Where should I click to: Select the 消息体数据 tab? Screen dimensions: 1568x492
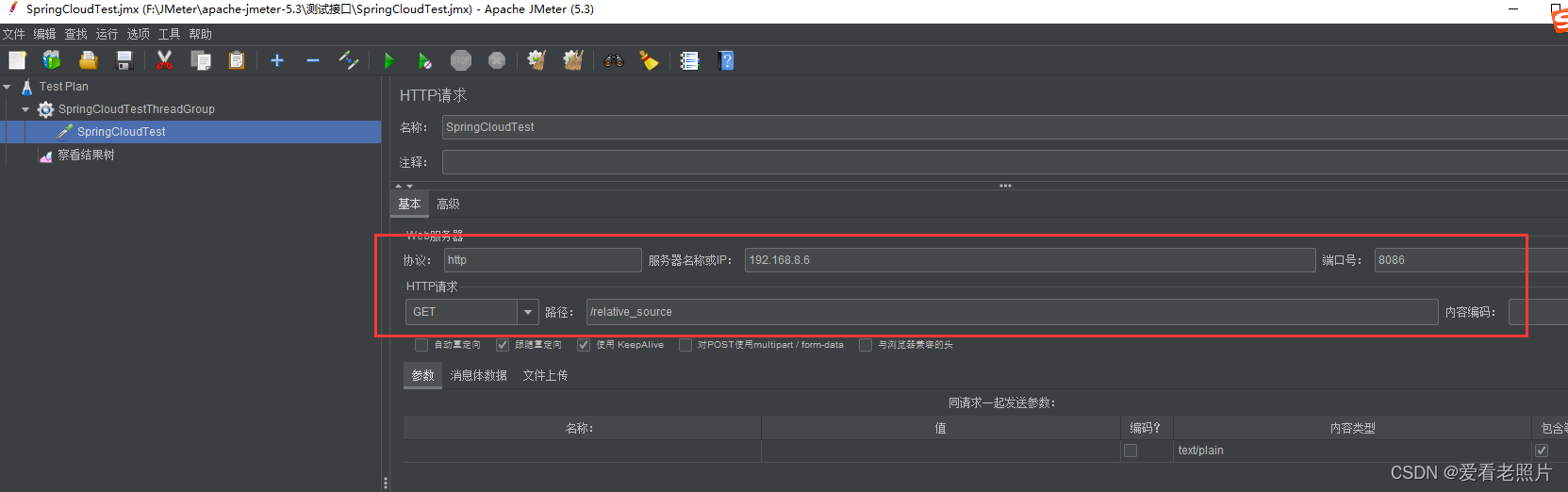click(478, 375)
